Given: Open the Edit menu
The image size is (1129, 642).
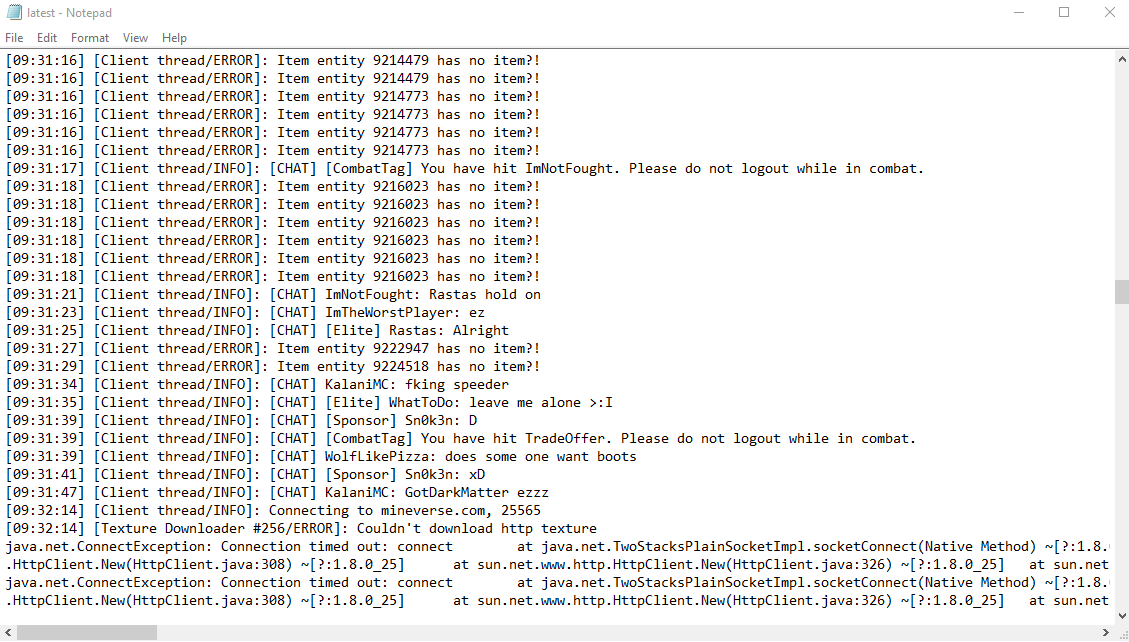Looking at the screenshot, I should [x=47, y=37].
